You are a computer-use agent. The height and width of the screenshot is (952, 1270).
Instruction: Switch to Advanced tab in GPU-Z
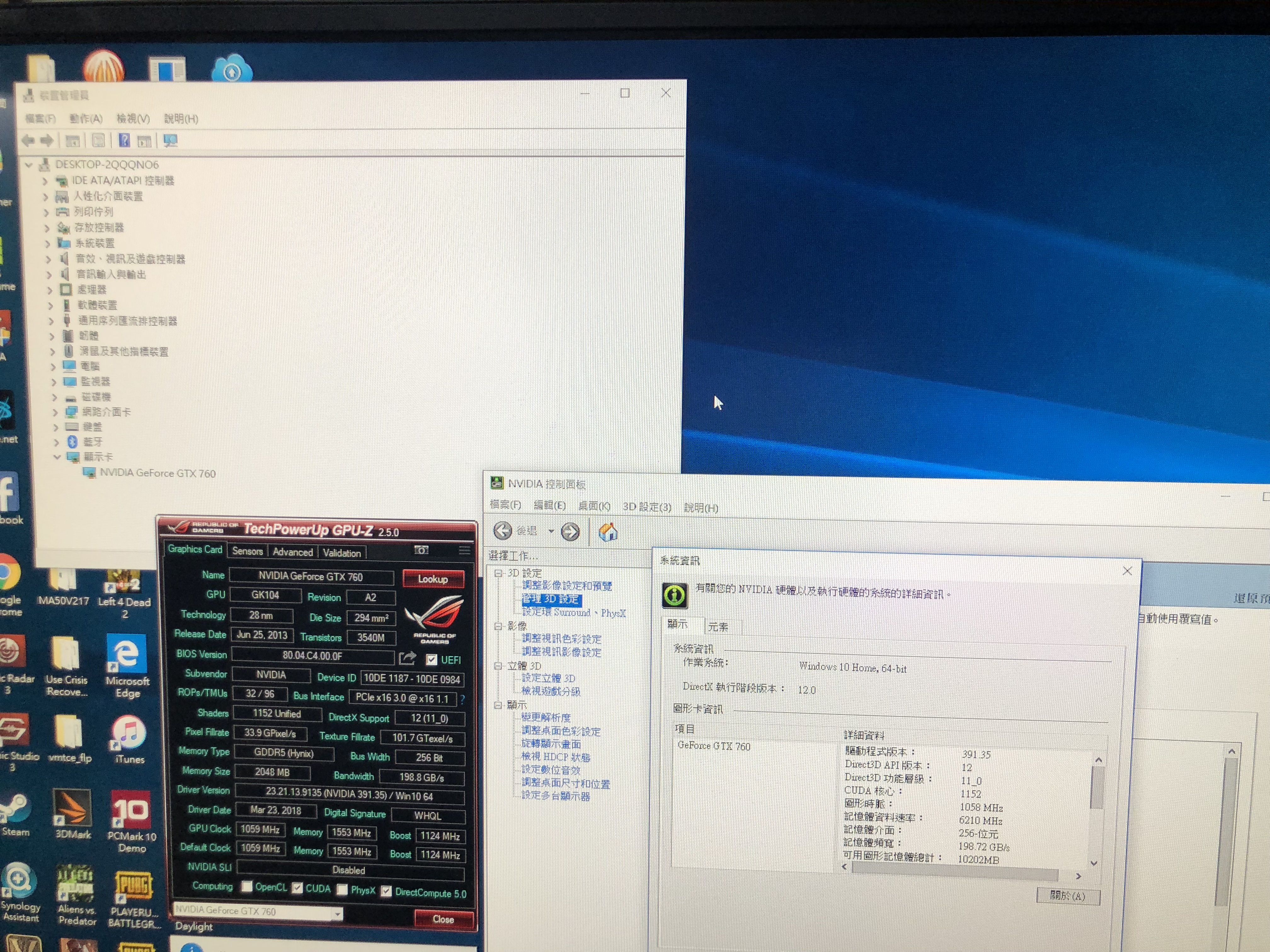pos(293,552)
